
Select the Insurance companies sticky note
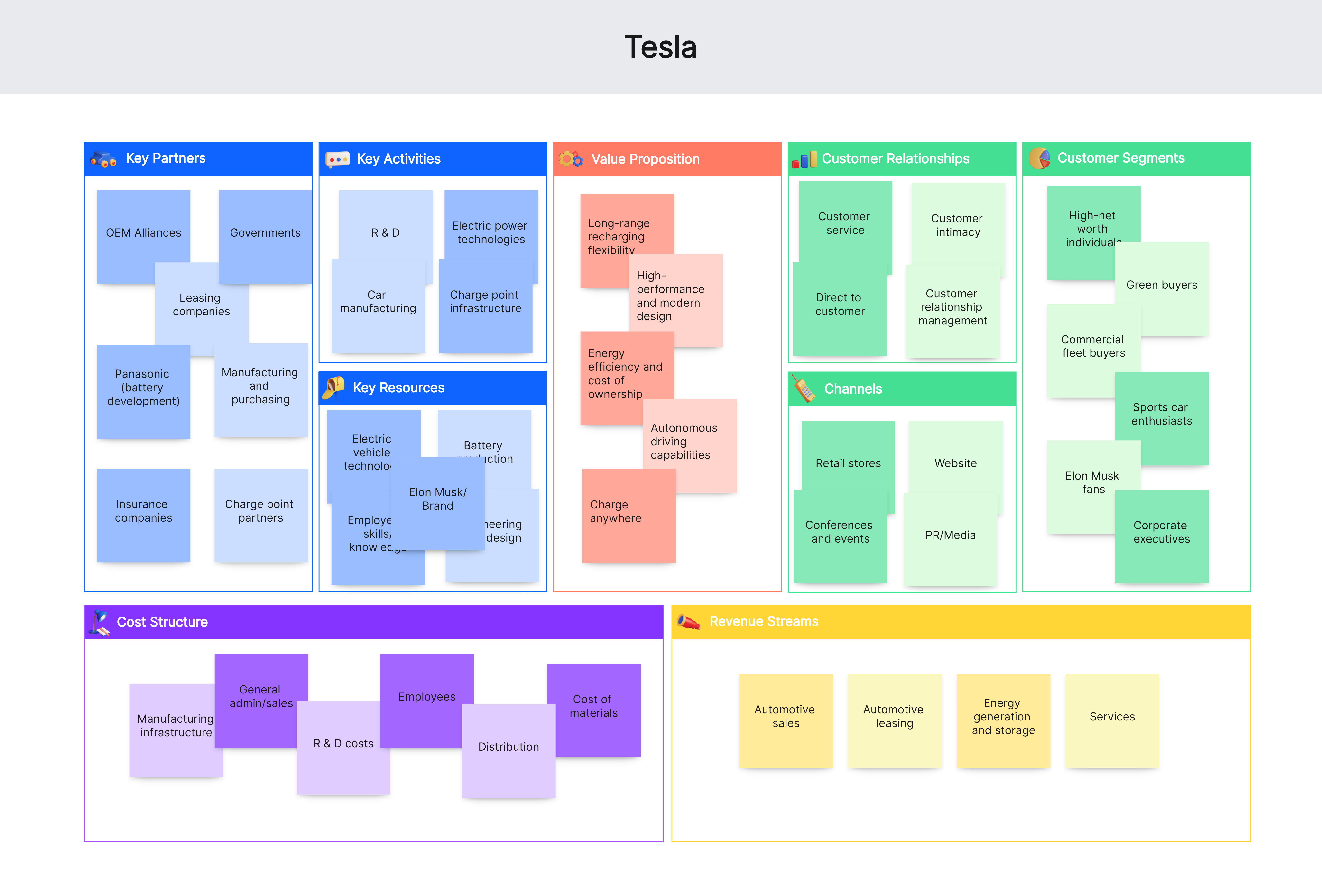coord(143,515)
